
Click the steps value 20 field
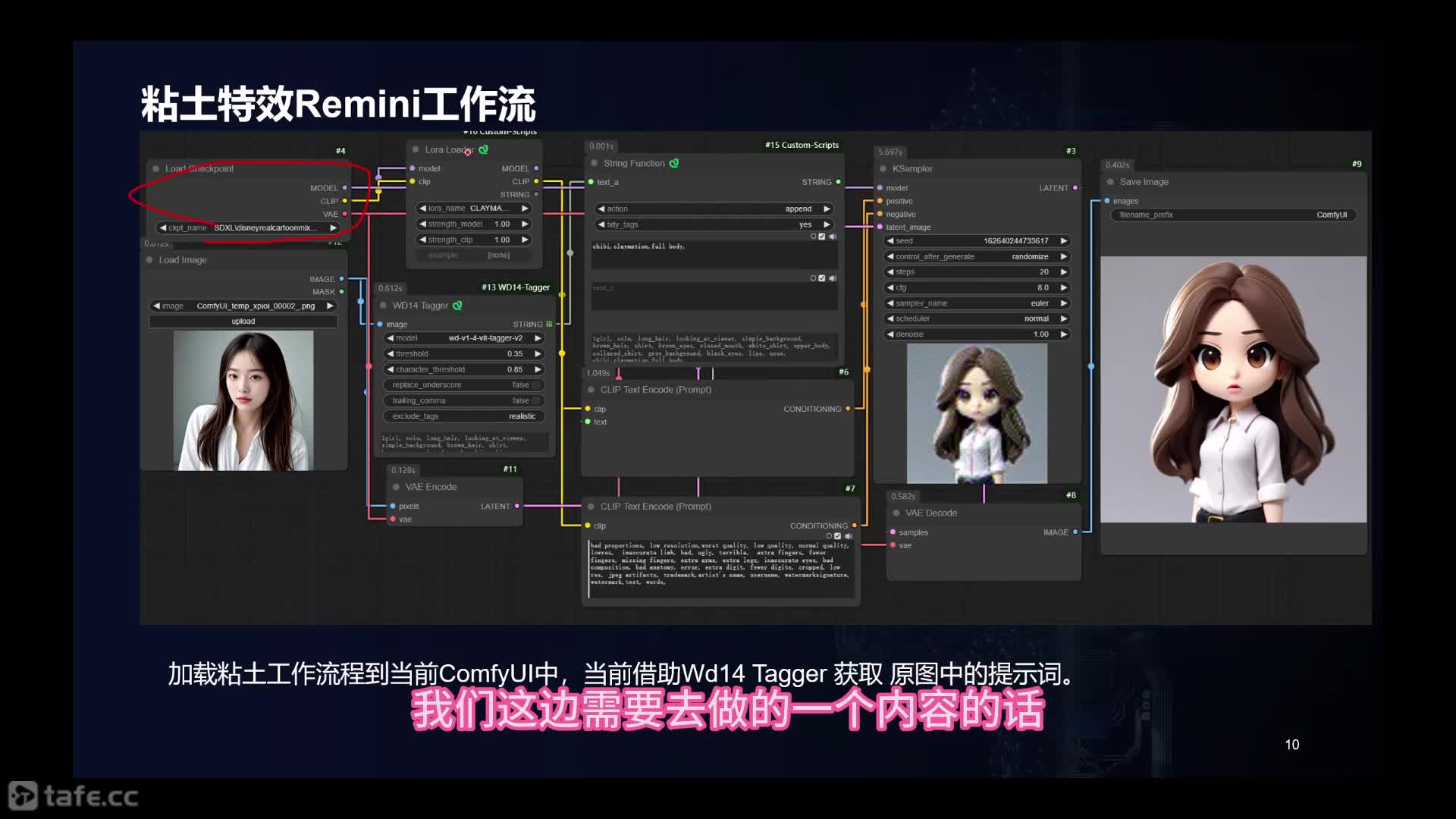click(977, 272)
